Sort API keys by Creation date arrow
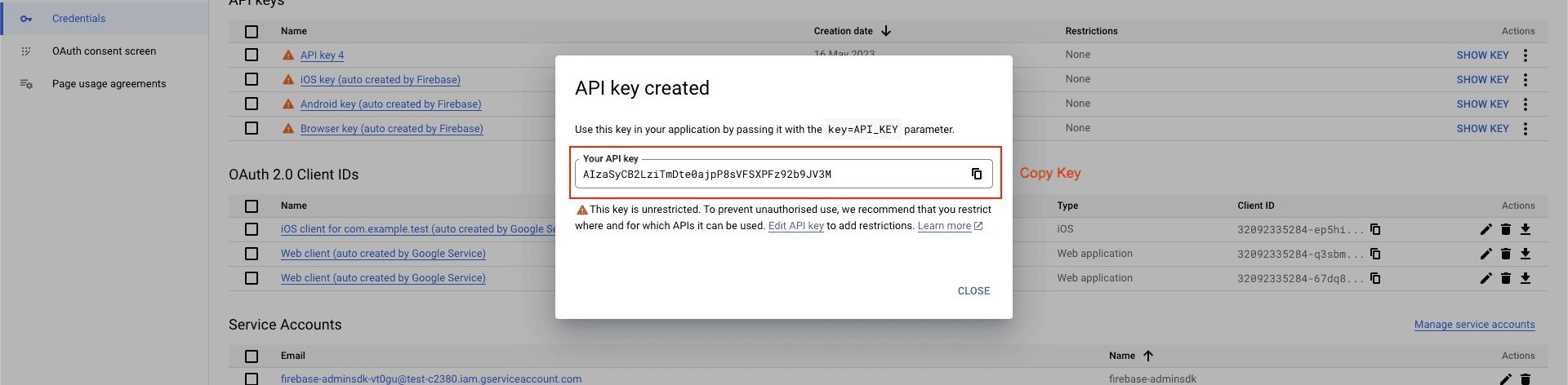Image resolution: width=1568 pixels, height=385 pixels. point(886,31)
